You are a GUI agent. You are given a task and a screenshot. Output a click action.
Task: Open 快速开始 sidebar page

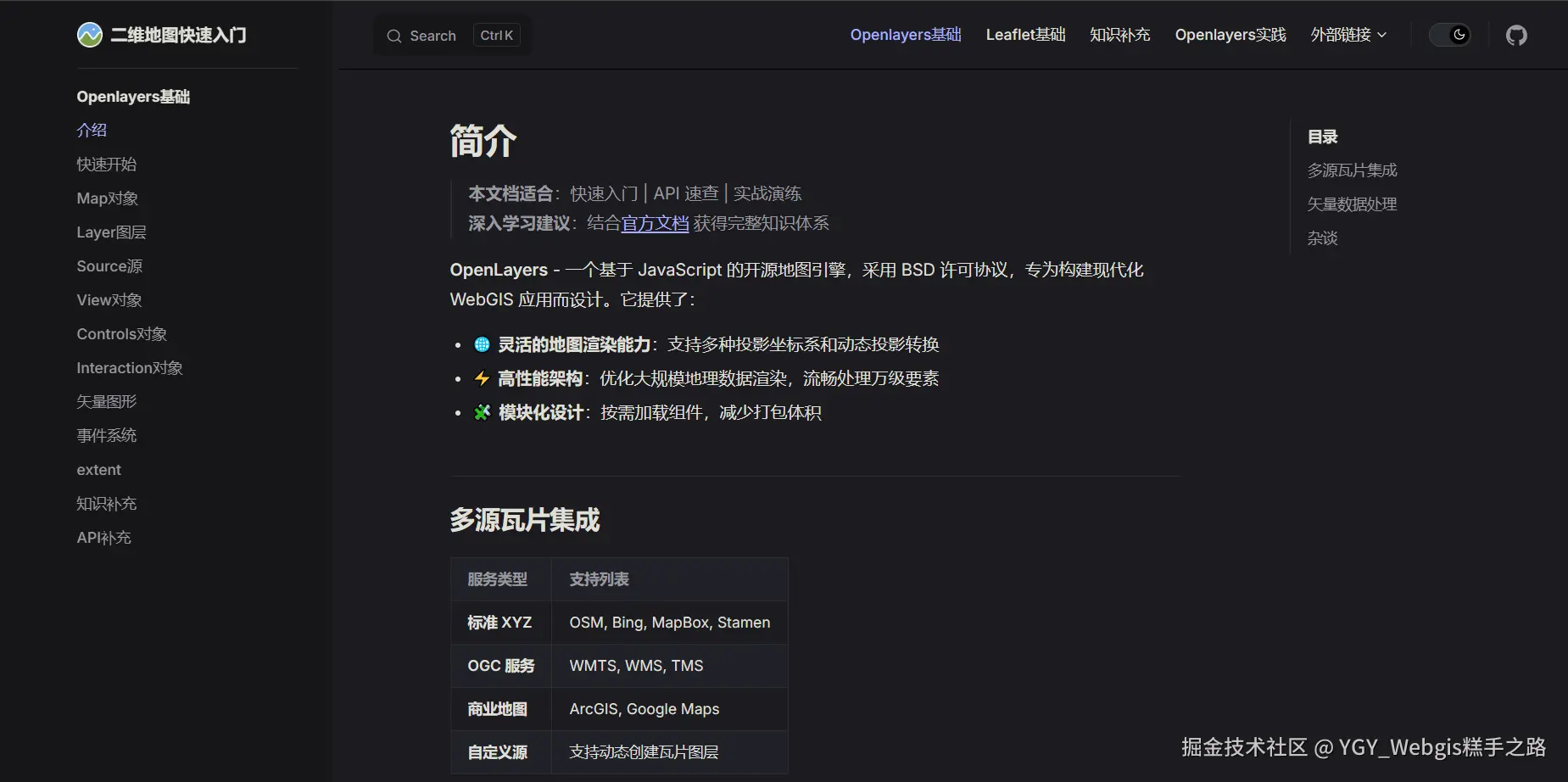coord(107,164)
